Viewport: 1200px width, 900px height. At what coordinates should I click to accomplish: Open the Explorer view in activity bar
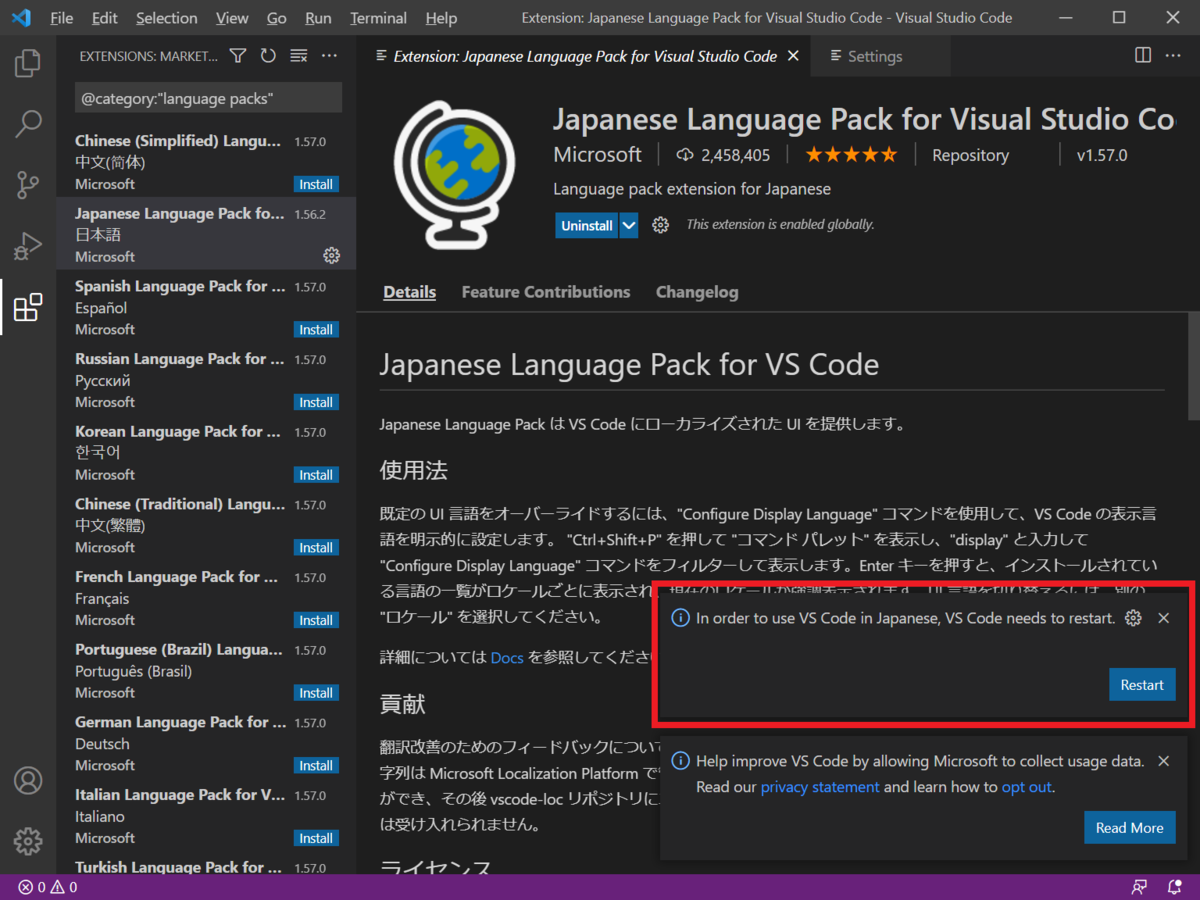tap(28, 64)
